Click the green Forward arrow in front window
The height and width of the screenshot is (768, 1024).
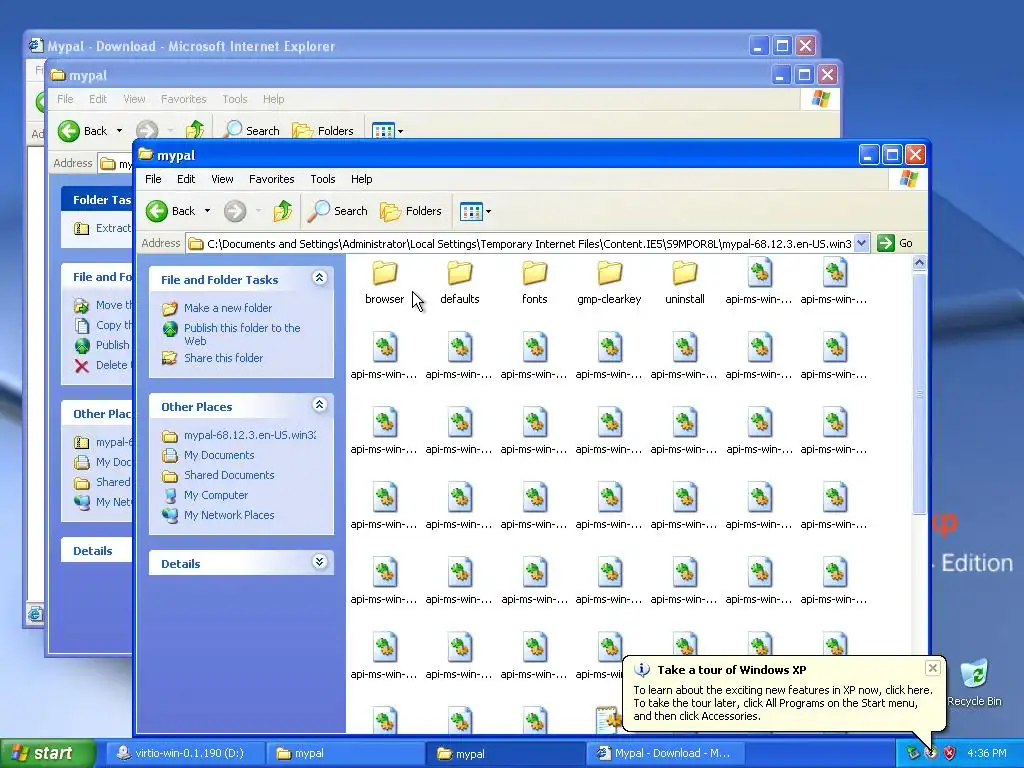235,211
